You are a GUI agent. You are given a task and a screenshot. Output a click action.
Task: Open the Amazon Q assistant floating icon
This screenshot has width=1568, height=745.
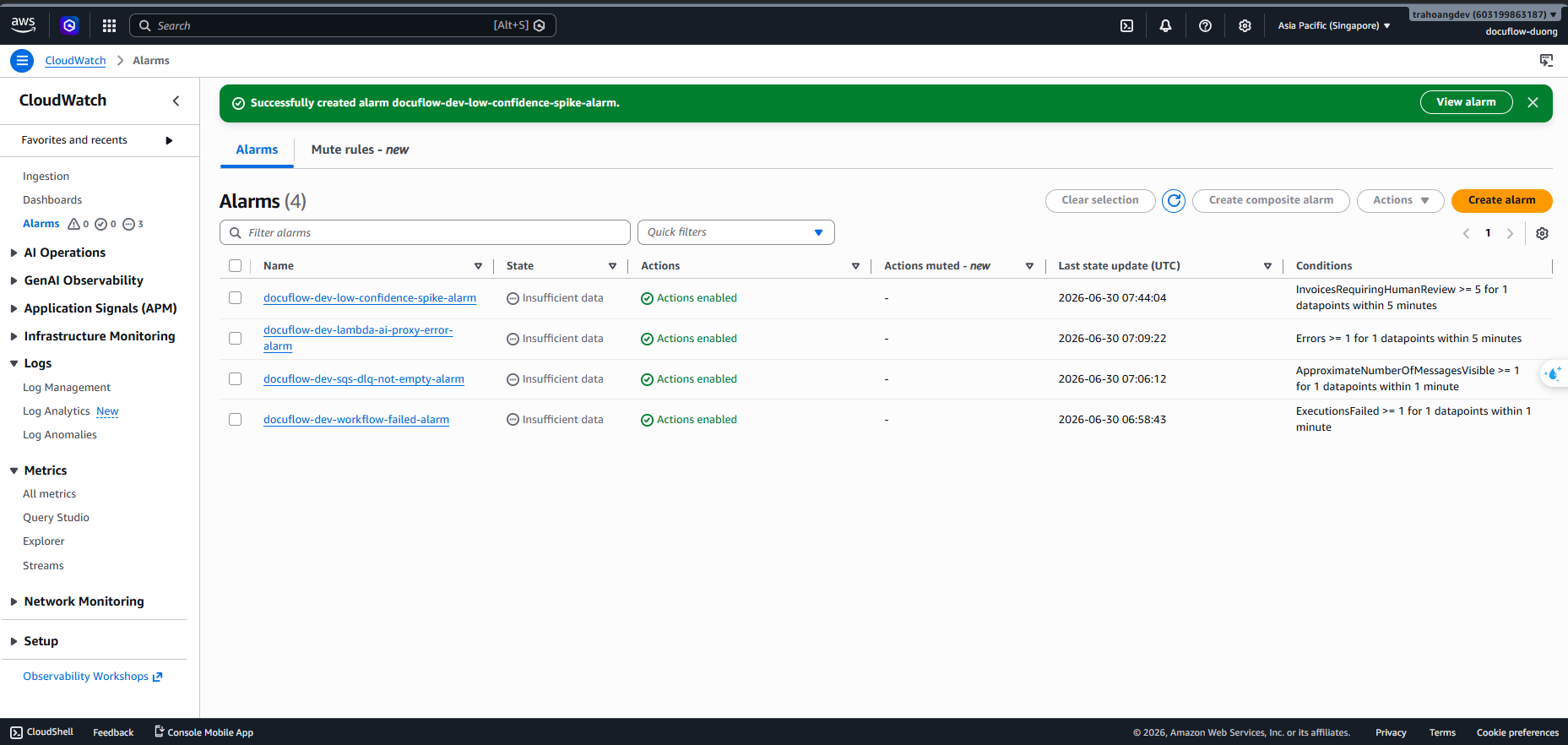(1554, 373)
